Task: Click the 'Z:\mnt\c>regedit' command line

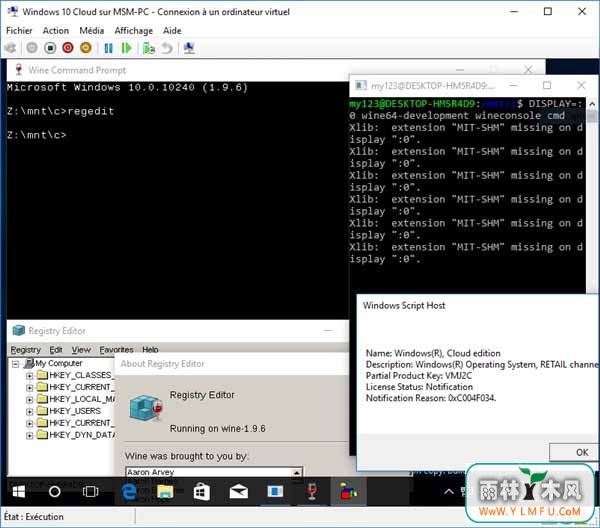Action: coord(60,111)
